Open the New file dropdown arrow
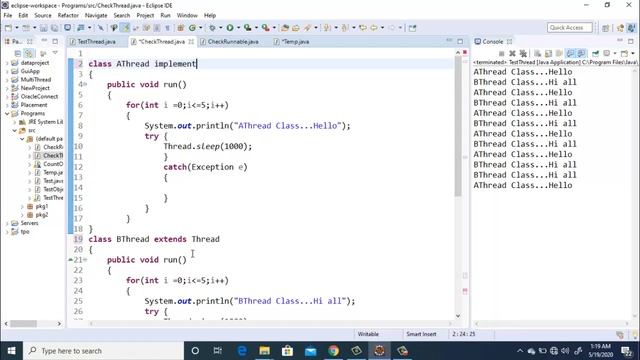Image resolution: width=640 pixels, height=360 pixels. [x=17, y=28]
